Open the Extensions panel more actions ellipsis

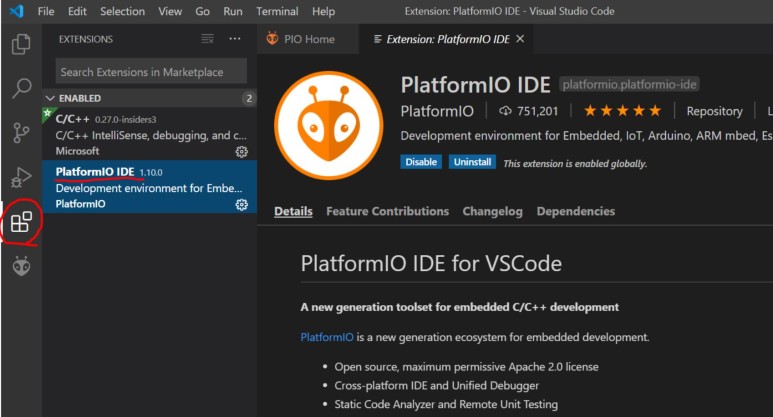(235, 38)
